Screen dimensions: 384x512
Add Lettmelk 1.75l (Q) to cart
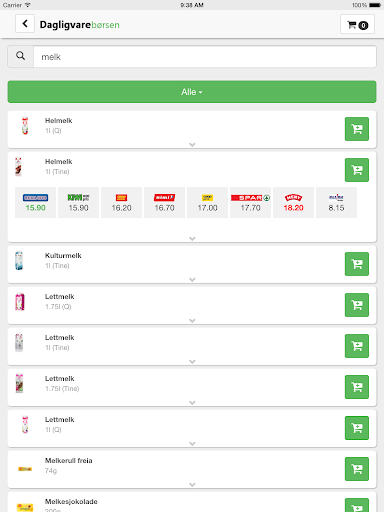(357, 305)
